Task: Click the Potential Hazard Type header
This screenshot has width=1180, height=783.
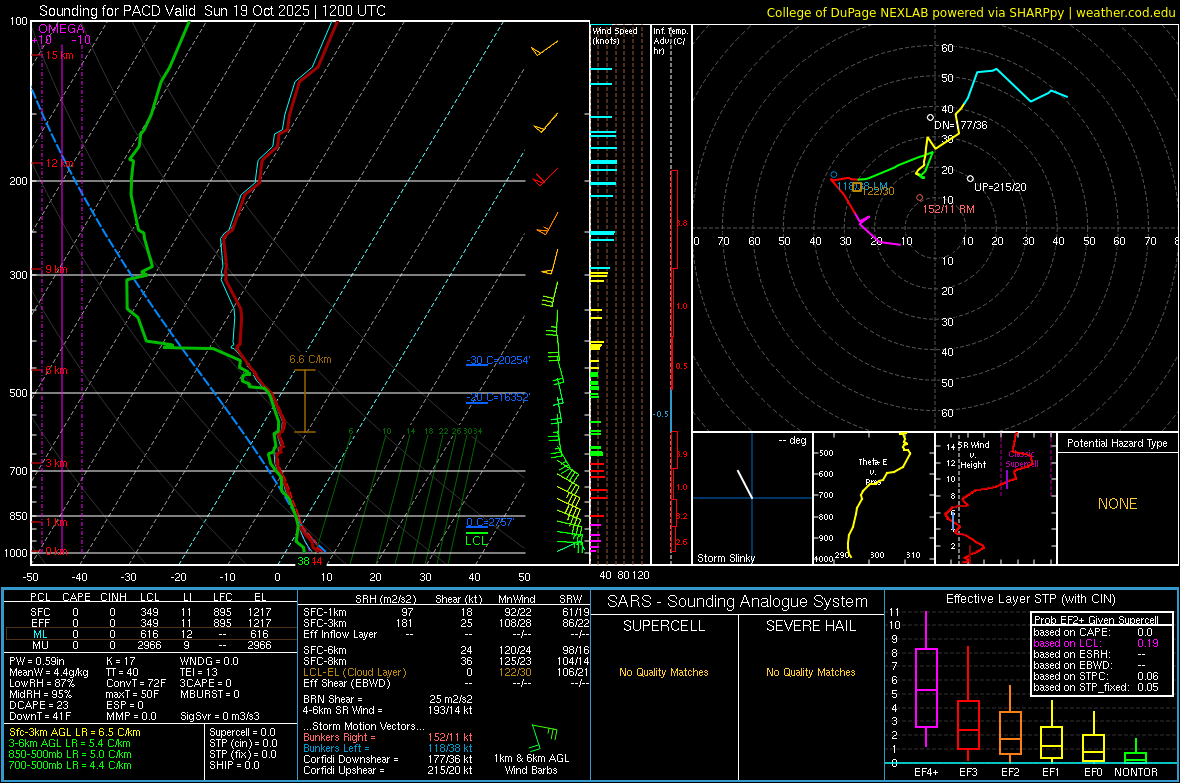Action: point(1117,443)
